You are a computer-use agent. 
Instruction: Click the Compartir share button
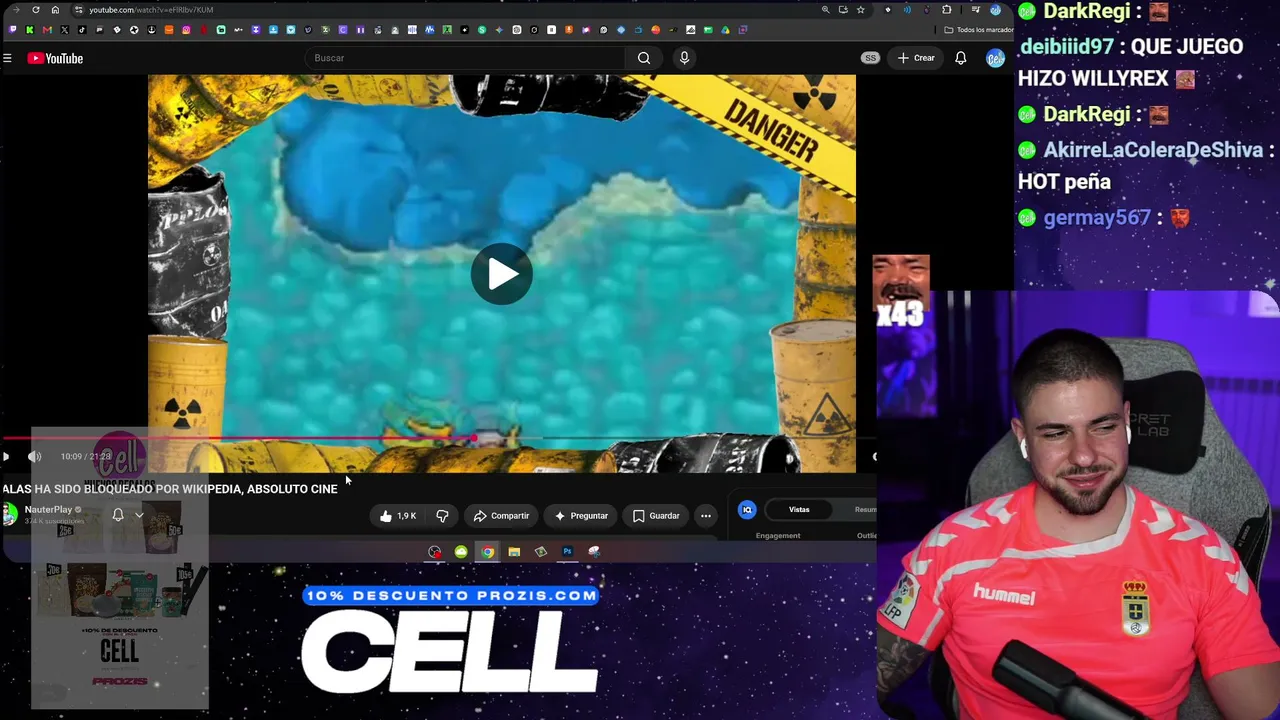[x=501, y=516]
